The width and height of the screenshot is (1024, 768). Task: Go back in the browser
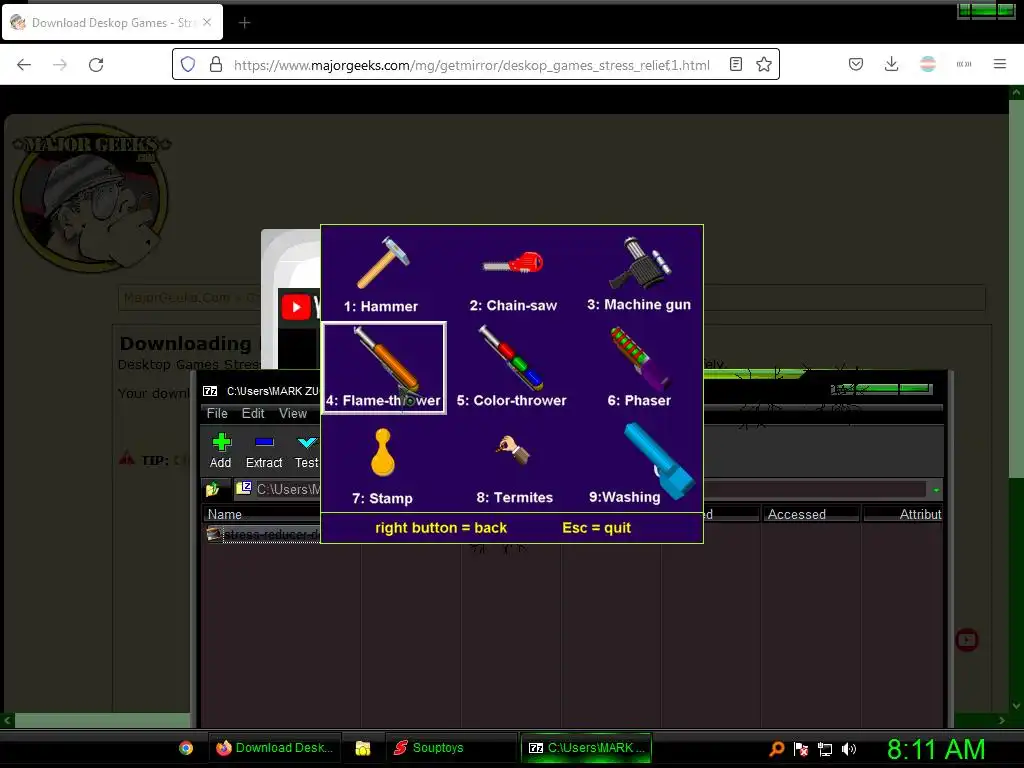(x=24, y=65)
